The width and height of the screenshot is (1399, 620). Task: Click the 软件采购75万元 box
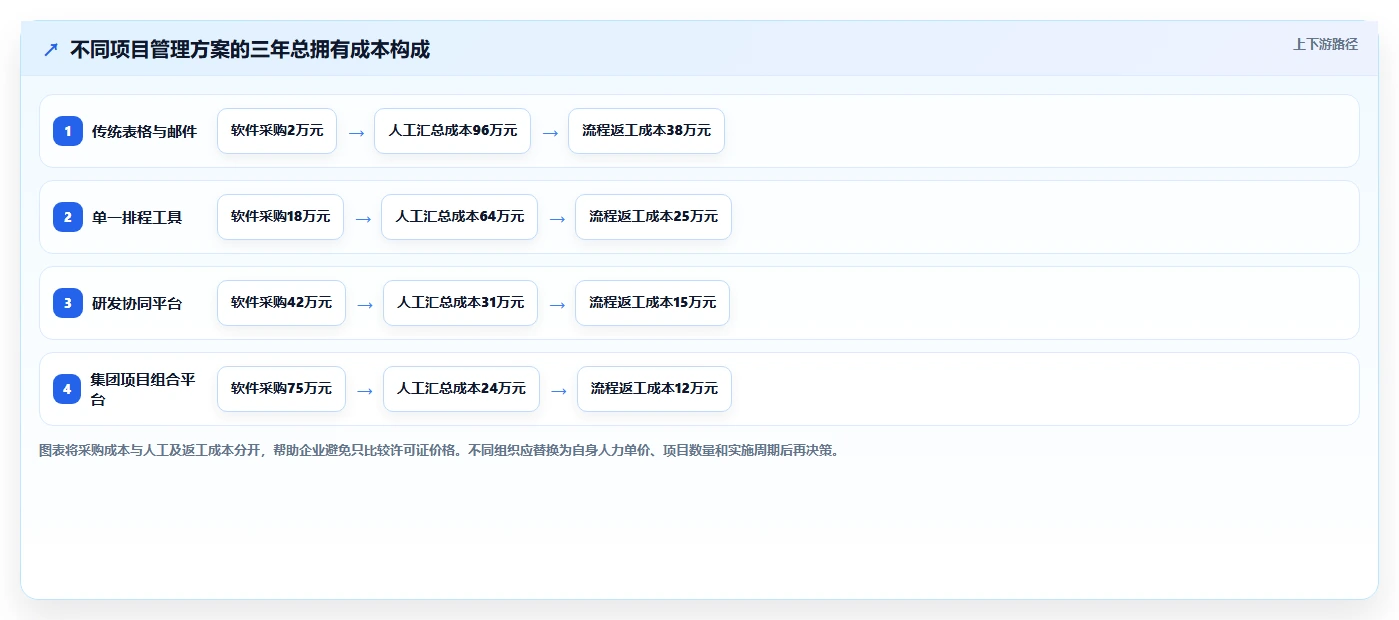[x=281, y=389]
